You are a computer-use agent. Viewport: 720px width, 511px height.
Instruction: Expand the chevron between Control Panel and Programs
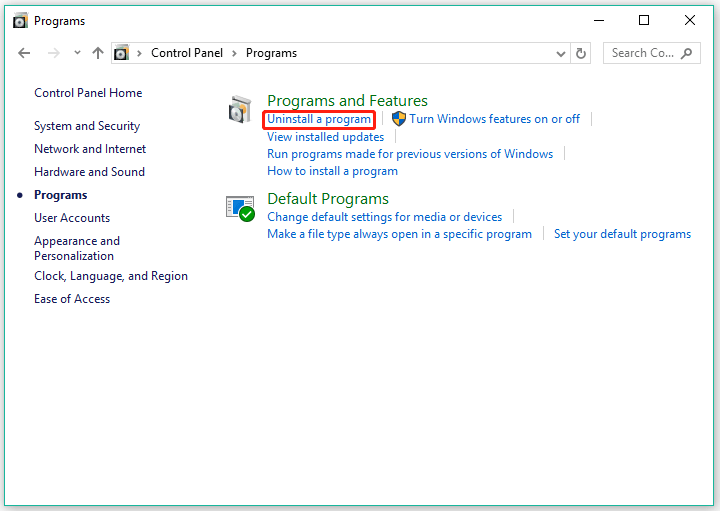pos(234,53)
